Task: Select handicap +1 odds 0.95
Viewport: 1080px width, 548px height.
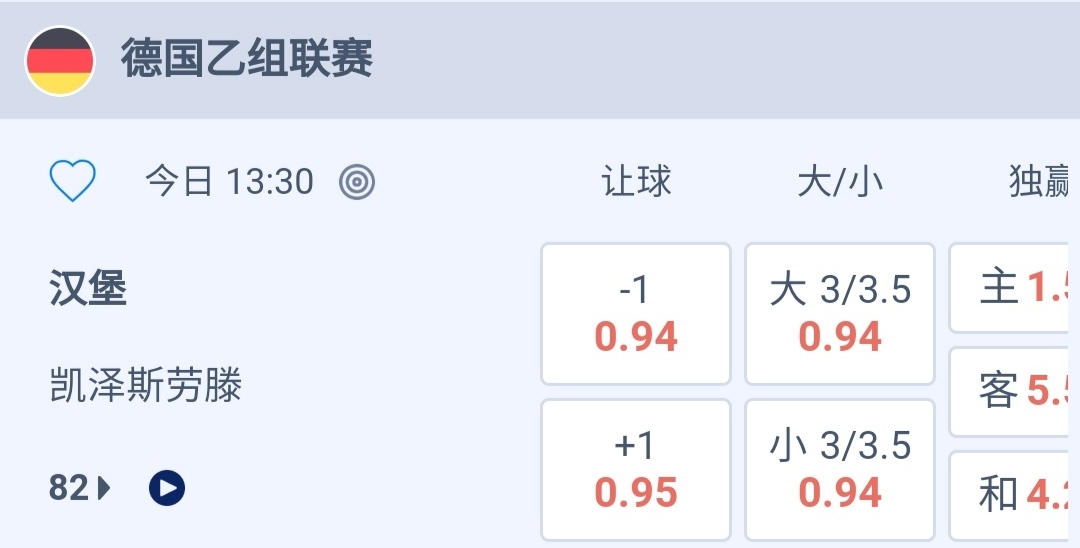Action: pos(636,470)
